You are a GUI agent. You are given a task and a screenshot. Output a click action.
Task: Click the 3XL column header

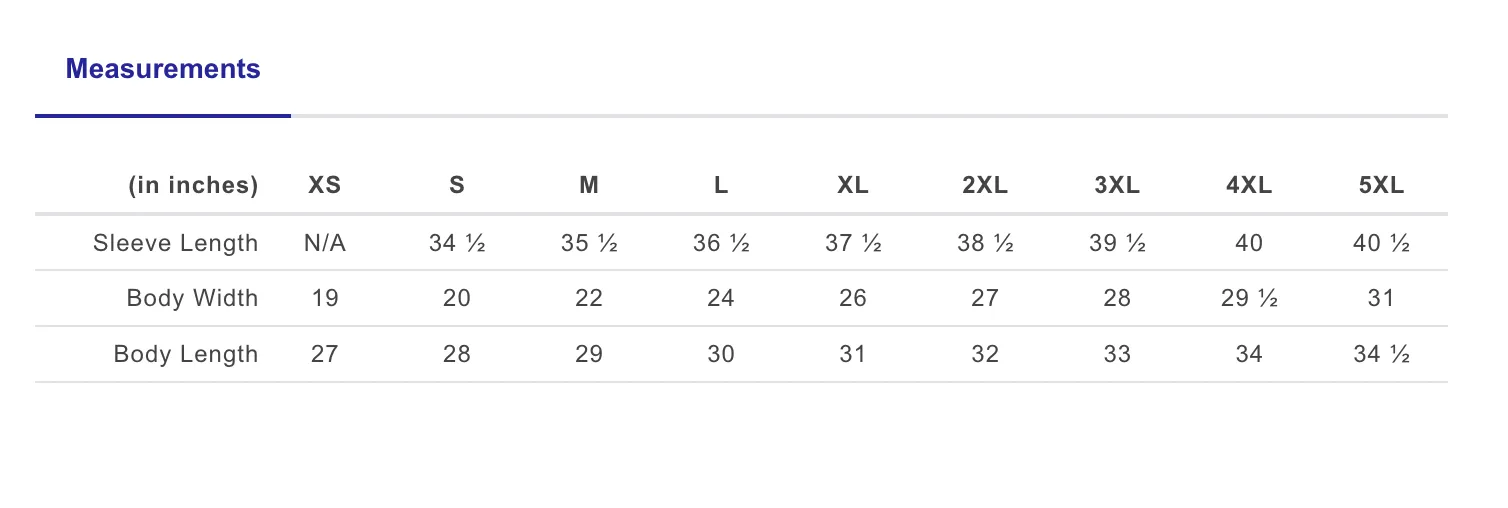pyautogui.click(x=1117, y=185)
